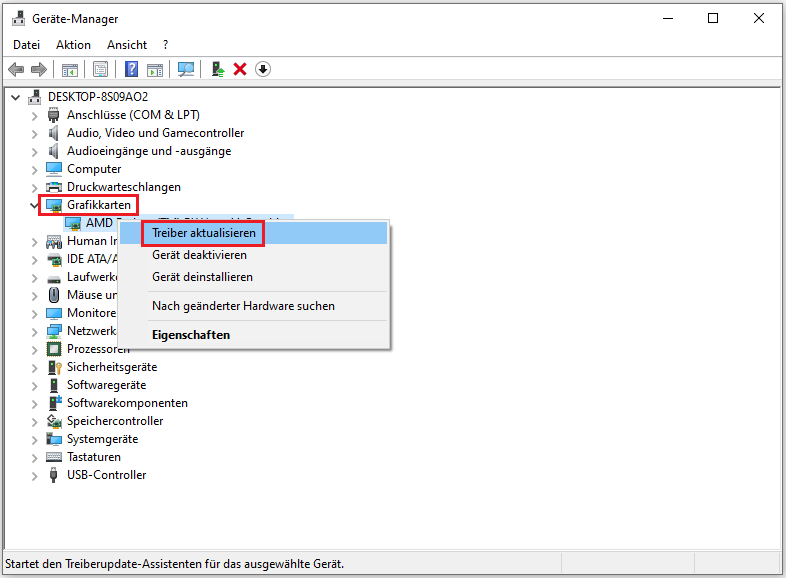
Task: Click the Tastaturen keyboard icon
Action: point(54,457)
